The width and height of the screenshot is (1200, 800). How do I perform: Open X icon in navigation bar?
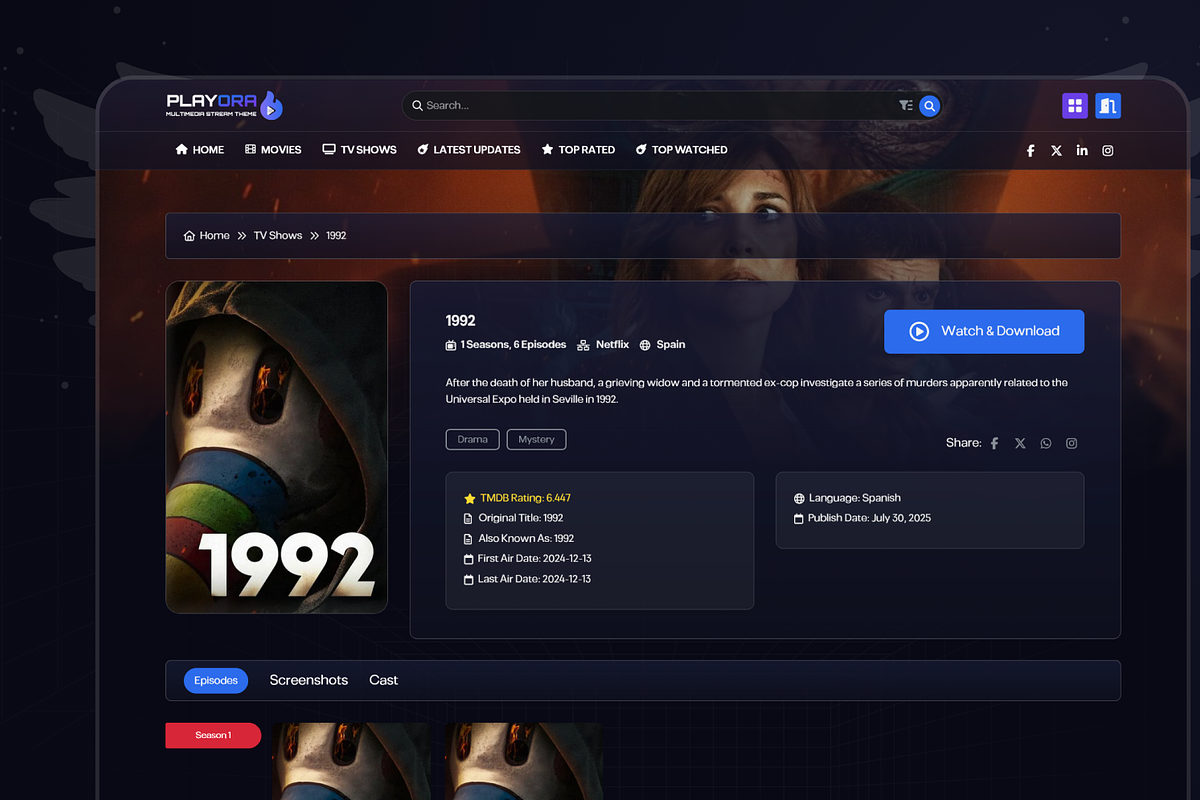[x=1057, y=150]
